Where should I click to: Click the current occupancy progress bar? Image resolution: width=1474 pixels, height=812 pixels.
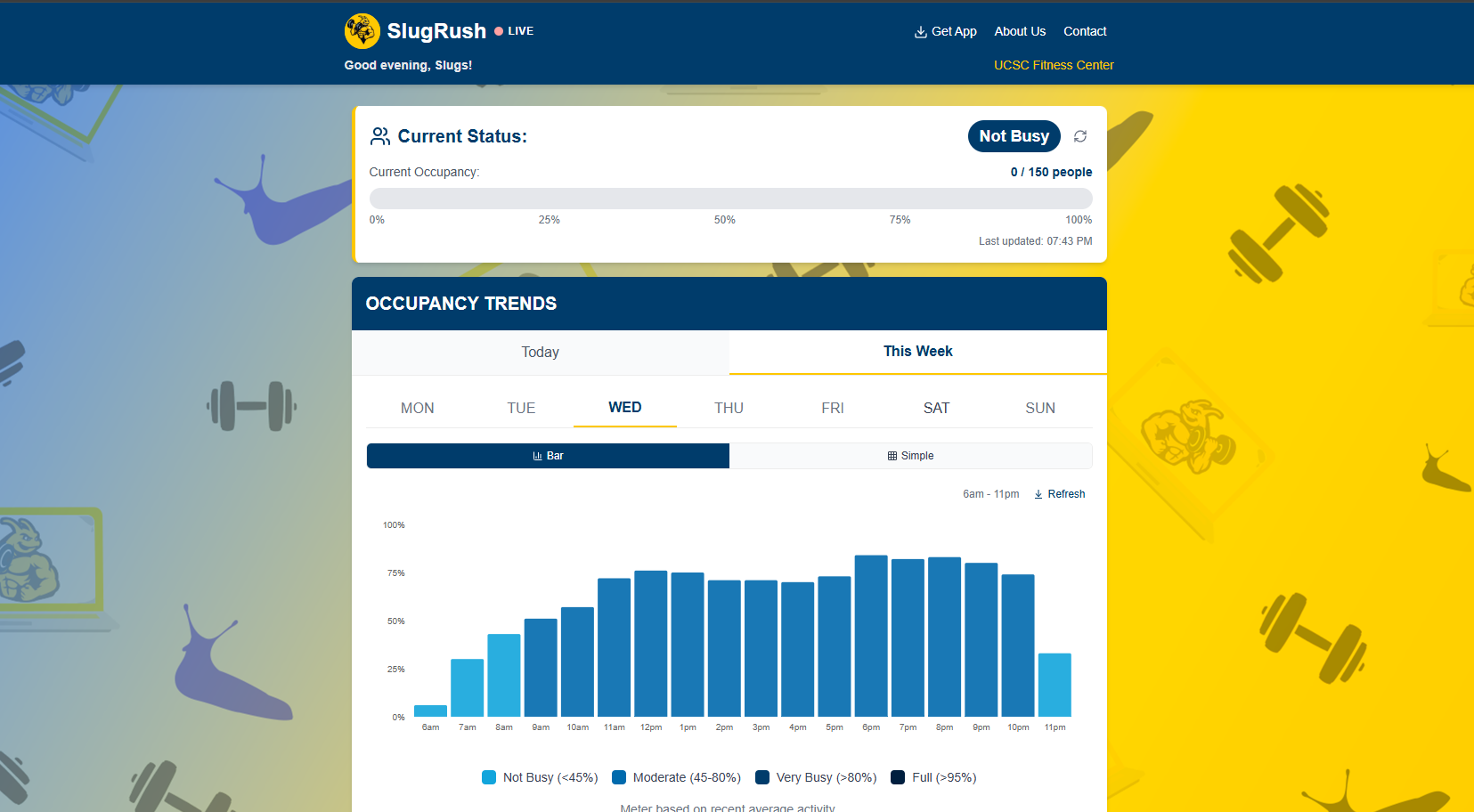[731, 199]
